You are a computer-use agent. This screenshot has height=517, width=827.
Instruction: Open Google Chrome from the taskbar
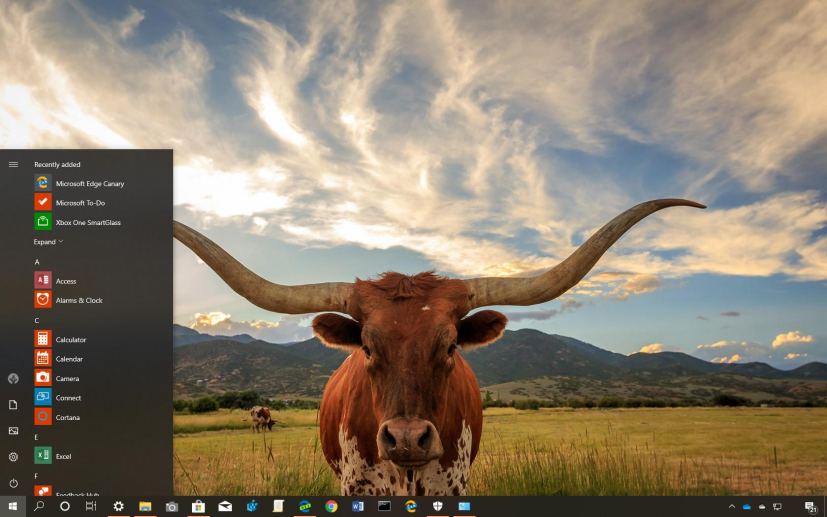click(331, 507)
